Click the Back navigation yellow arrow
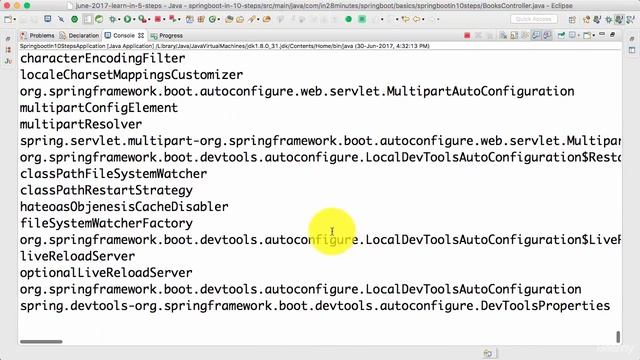The image size is (640, 360). (x=416, y=19)
